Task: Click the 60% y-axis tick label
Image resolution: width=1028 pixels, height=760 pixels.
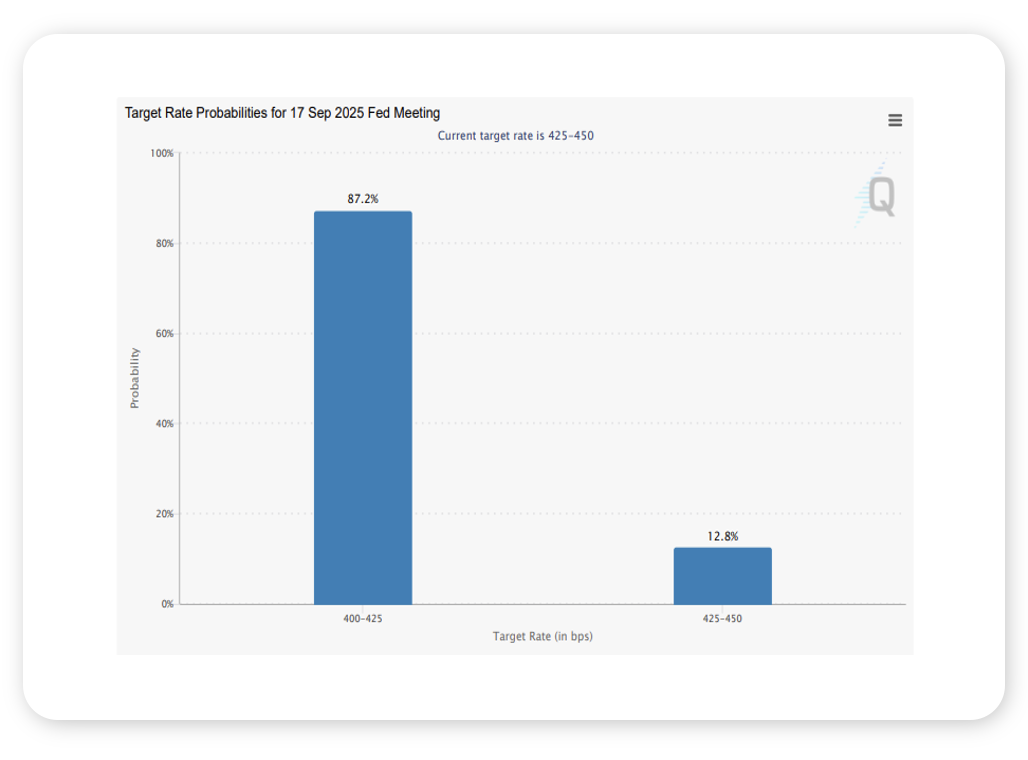Action: tap(165, 334)
